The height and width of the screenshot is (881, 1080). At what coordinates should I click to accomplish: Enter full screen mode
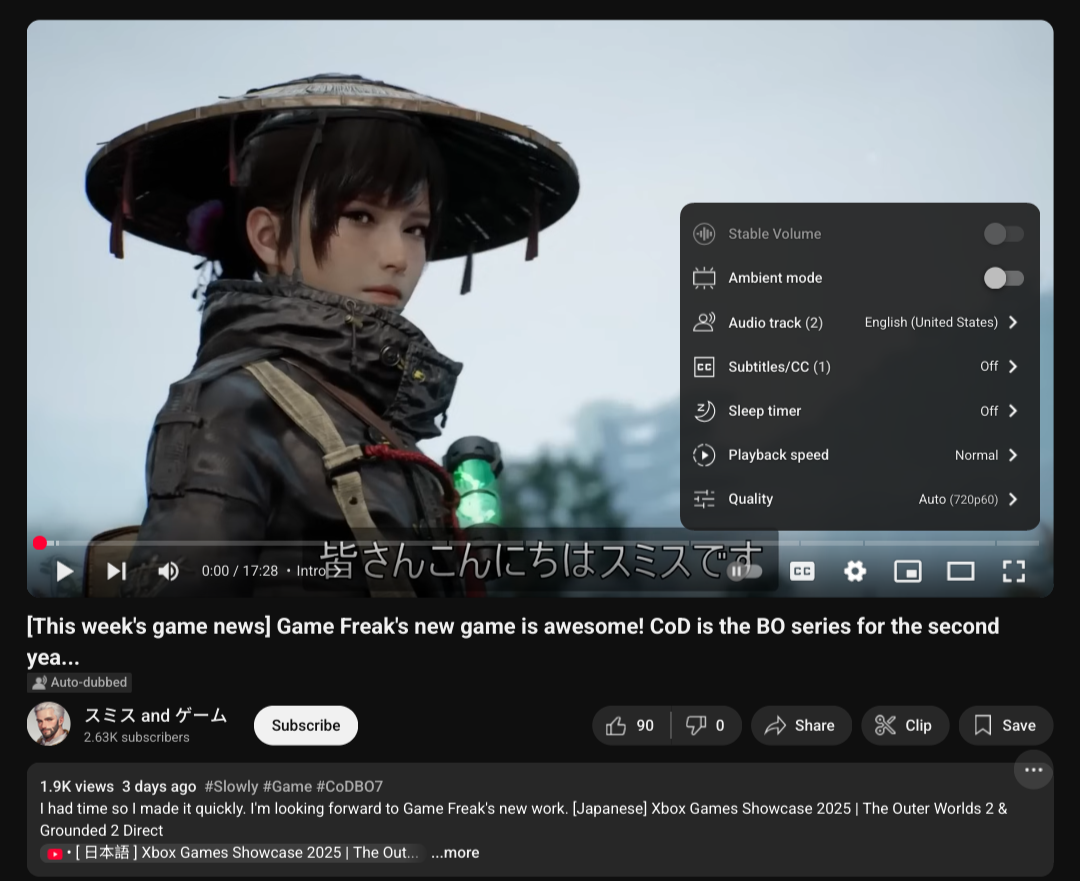pyautogui.click(x=1013, y=571)
